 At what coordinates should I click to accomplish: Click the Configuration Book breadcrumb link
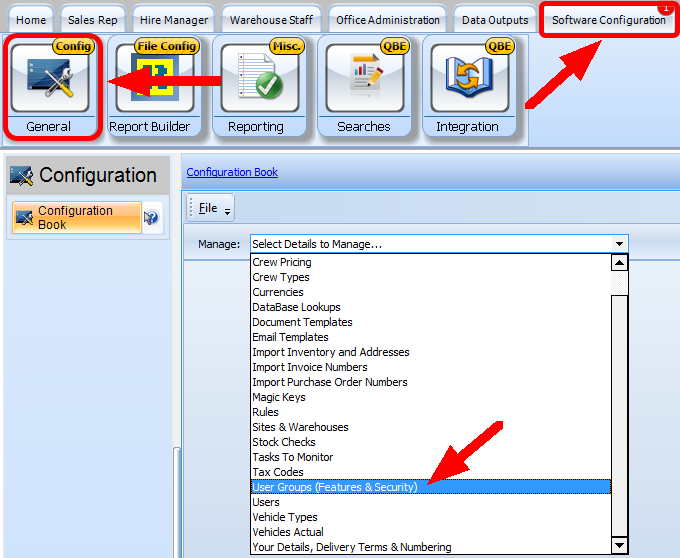click(x=232, y=172)
